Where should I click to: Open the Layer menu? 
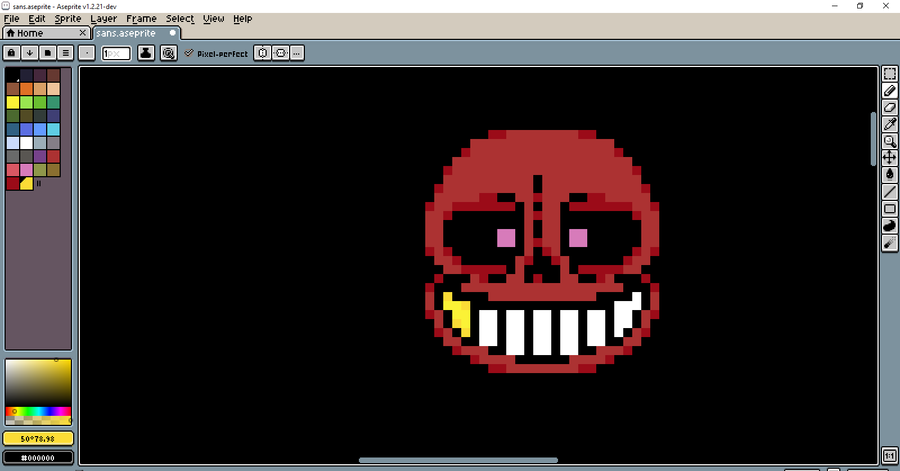103,19
